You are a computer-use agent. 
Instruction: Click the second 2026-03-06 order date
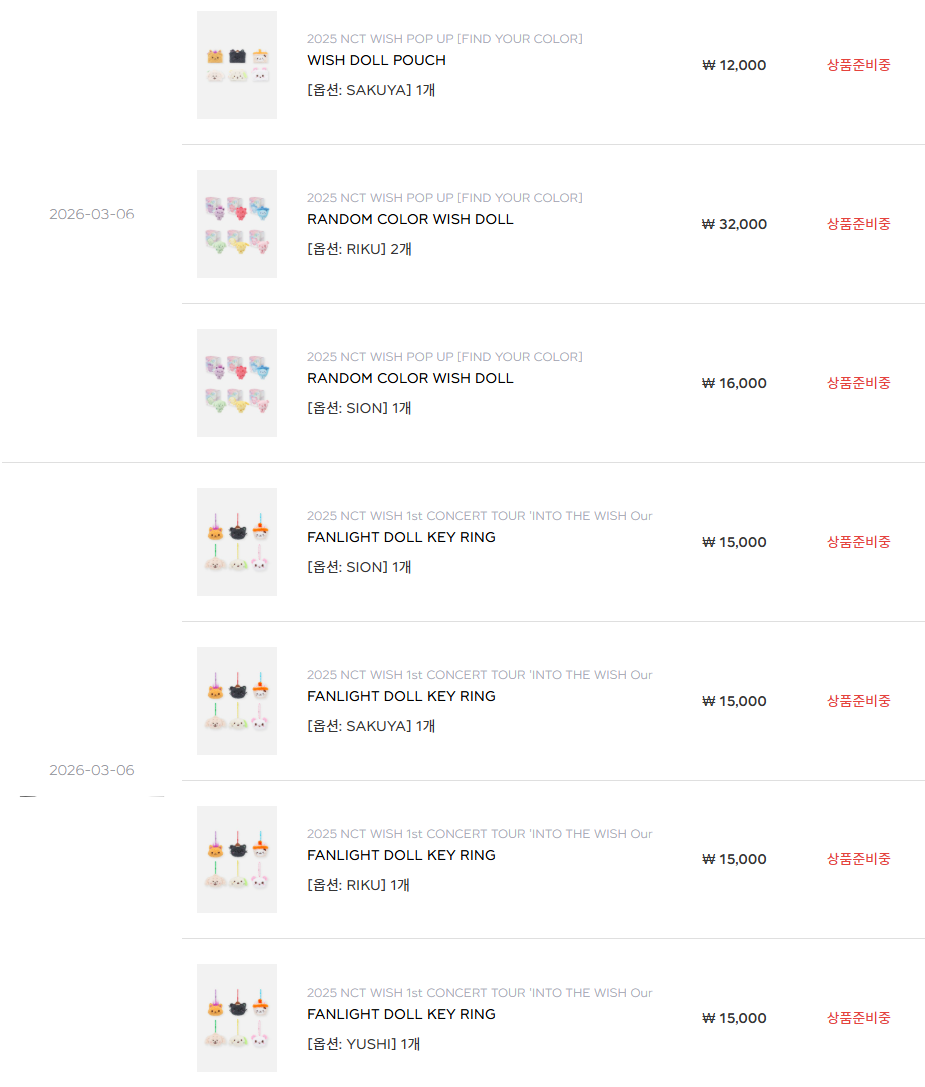[x=91, y=770]
